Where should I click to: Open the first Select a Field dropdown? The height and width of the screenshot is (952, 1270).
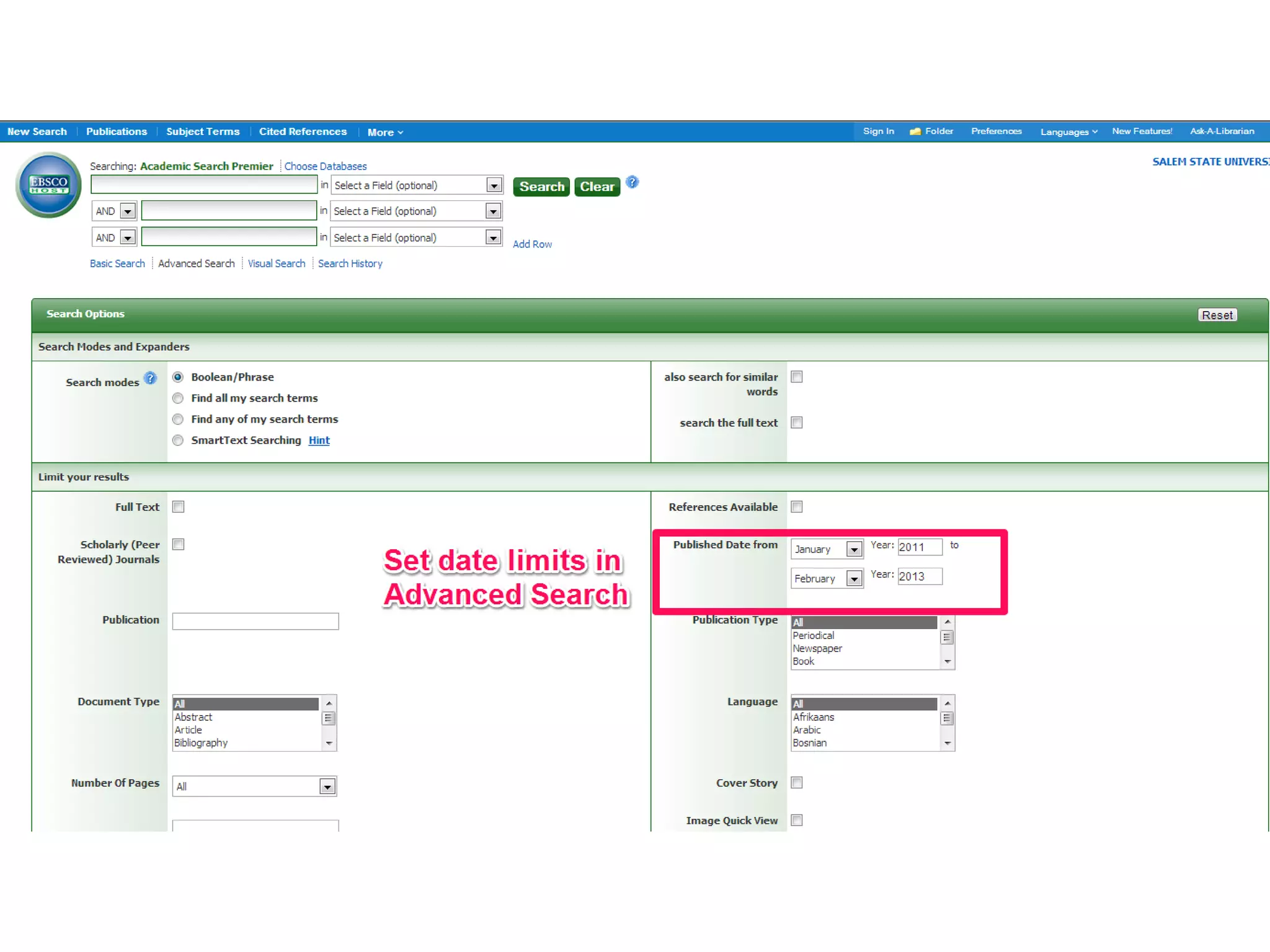(494, 185)
